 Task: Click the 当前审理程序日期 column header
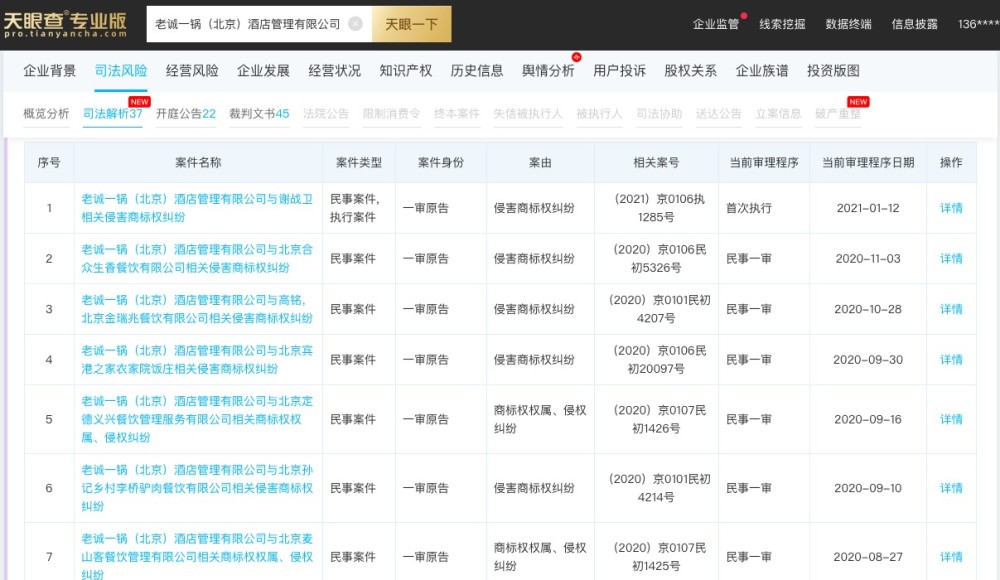click(868, 163)
